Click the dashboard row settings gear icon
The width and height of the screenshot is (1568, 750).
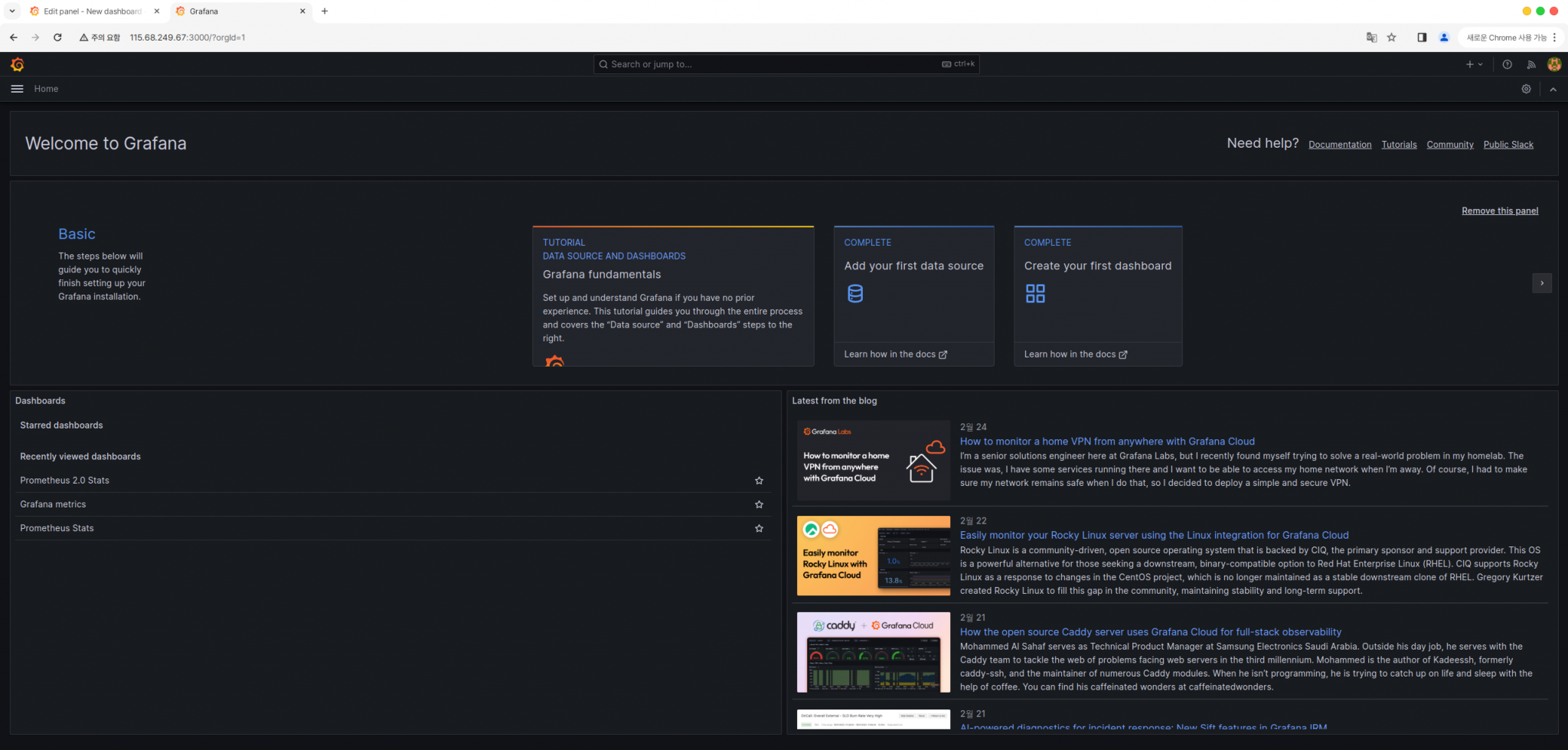pos(1526,89)
